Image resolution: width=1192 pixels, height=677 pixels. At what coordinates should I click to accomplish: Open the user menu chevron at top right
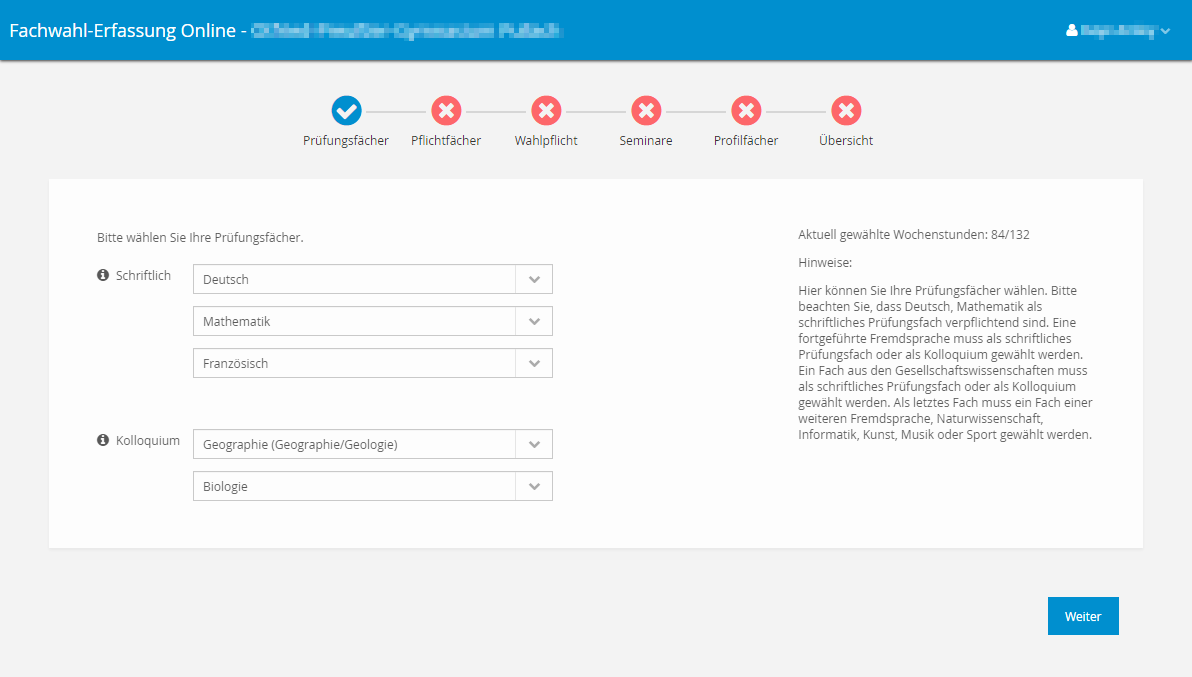(1165, 31)
